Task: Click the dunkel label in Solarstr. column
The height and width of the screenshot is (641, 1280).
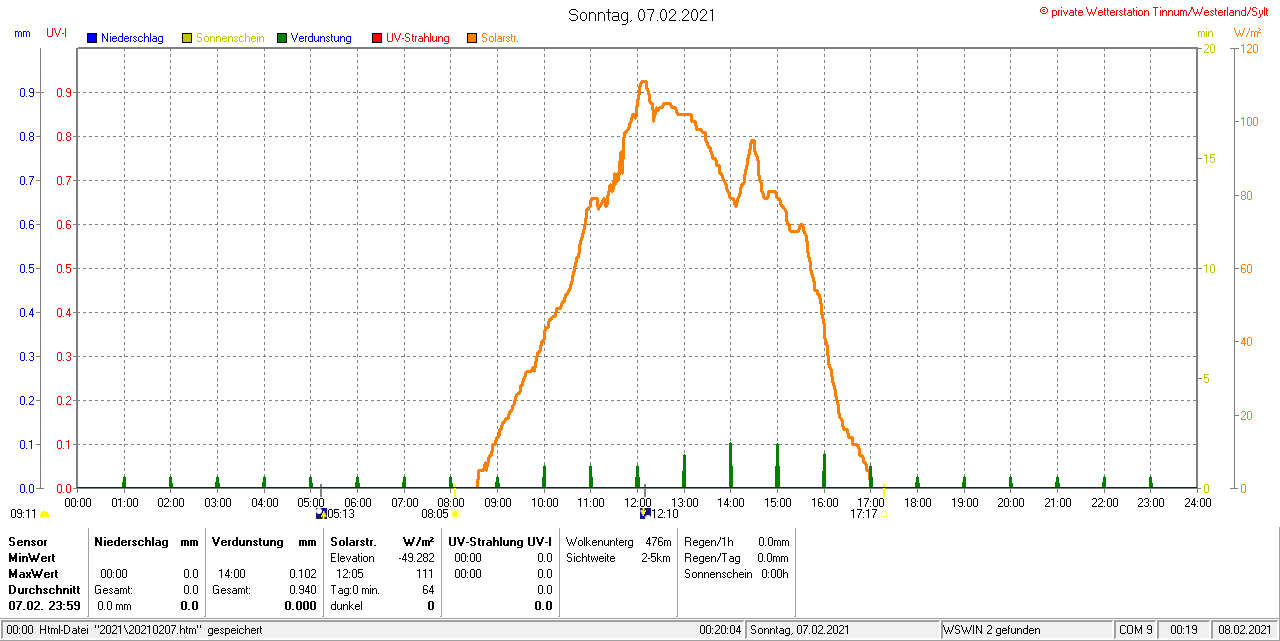Action: point(346,606)
